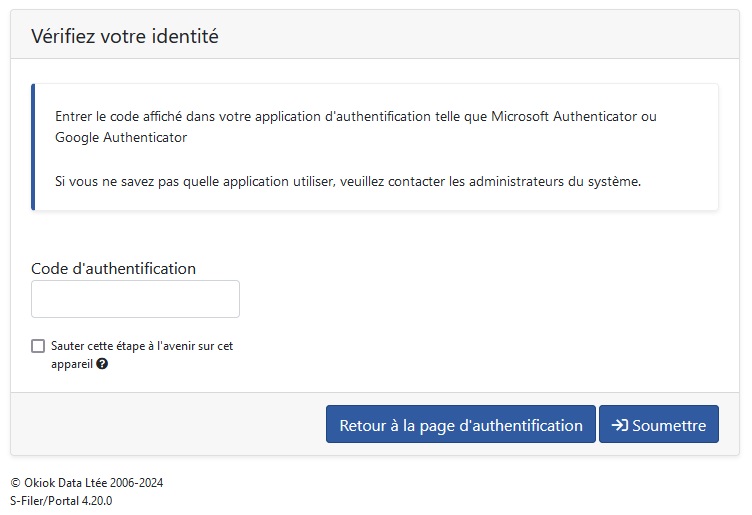Enable the Sauter cette étape checkbox
Viewport: 752px width, 515px height.
click(x=38, y=346)
